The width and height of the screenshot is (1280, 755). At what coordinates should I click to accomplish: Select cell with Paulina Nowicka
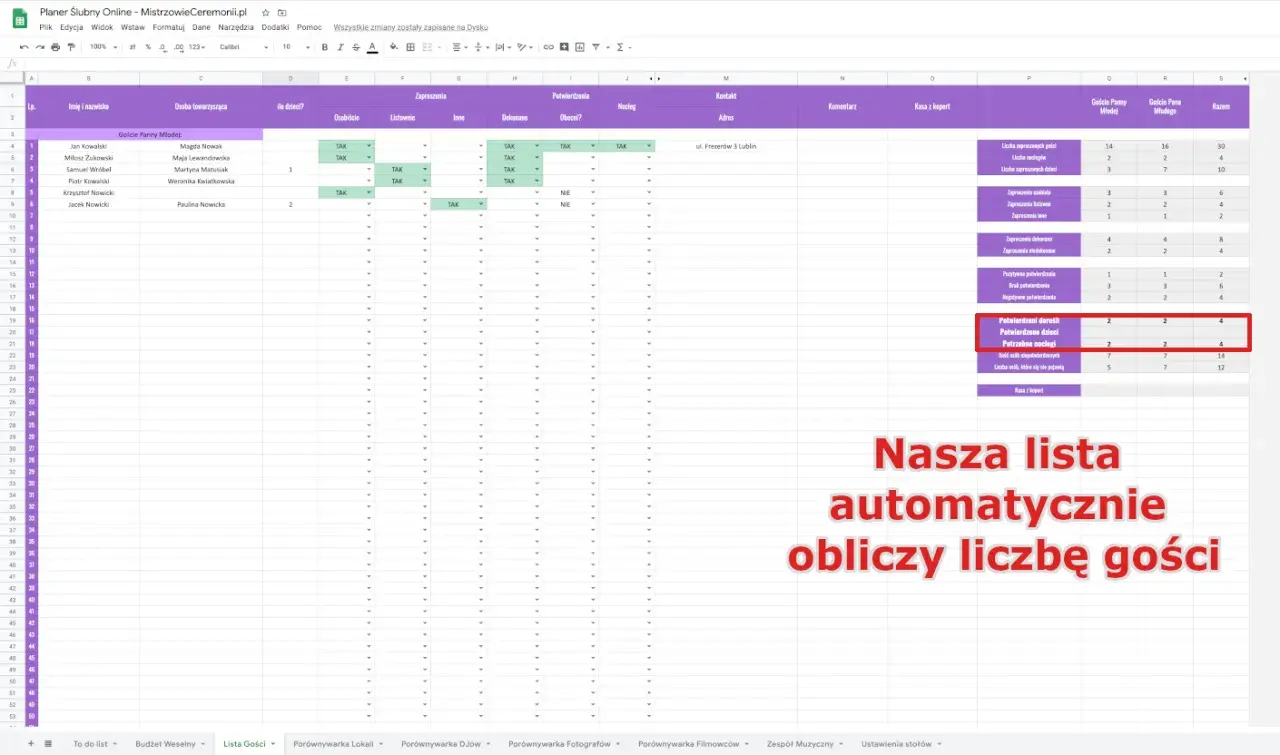[200, 204]
